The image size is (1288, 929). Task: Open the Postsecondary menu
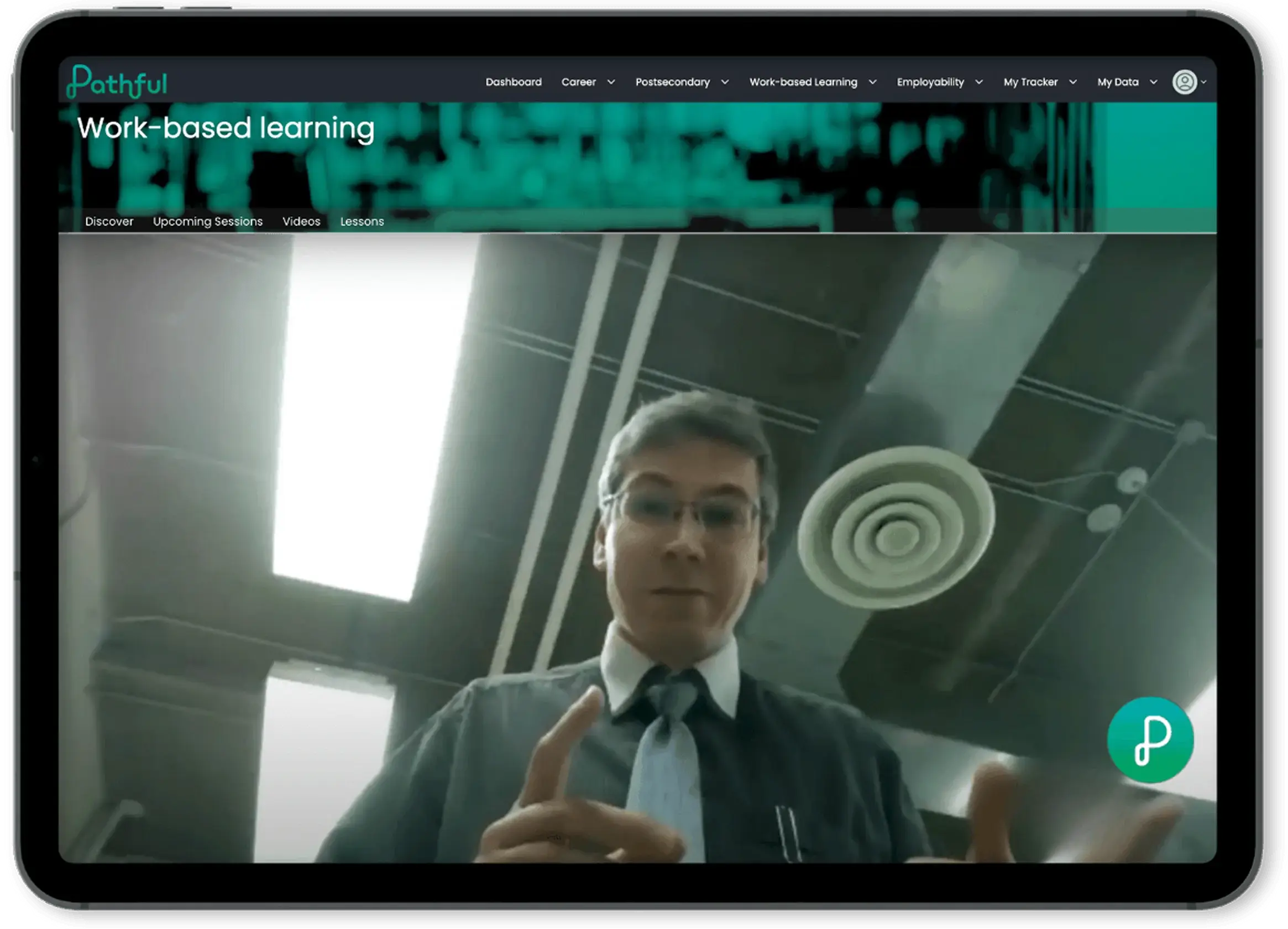click(672, 82)
